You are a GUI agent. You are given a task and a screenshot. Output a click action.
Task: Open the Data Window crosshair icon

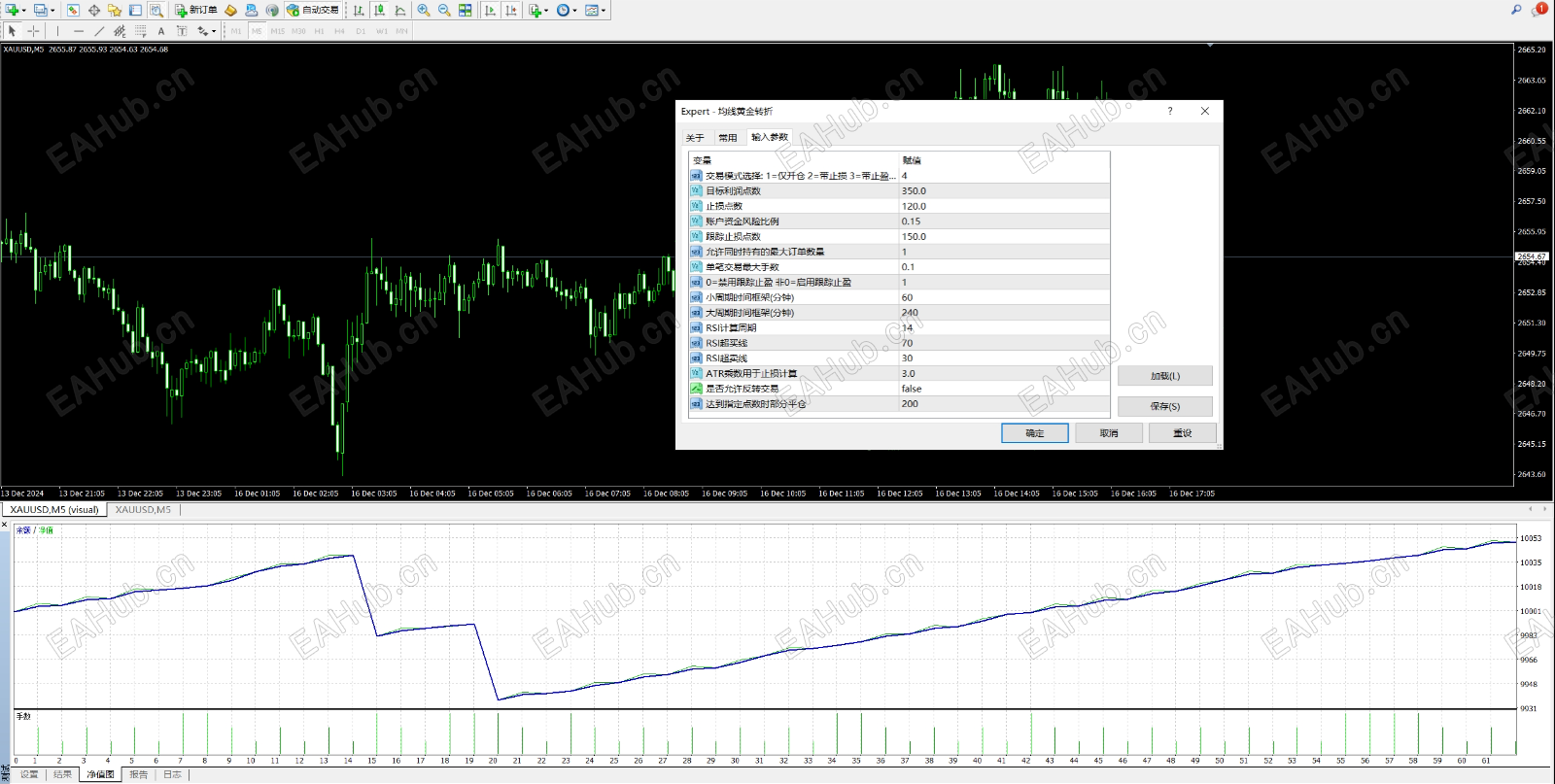pyautogui.click(x=94, y=10)
